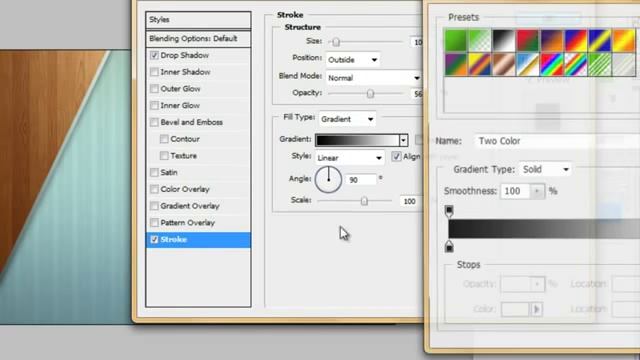The image size is (640, 360).
Task: Choose the orange, yellow, orange gradient preset
Action: tap(624, 40)
